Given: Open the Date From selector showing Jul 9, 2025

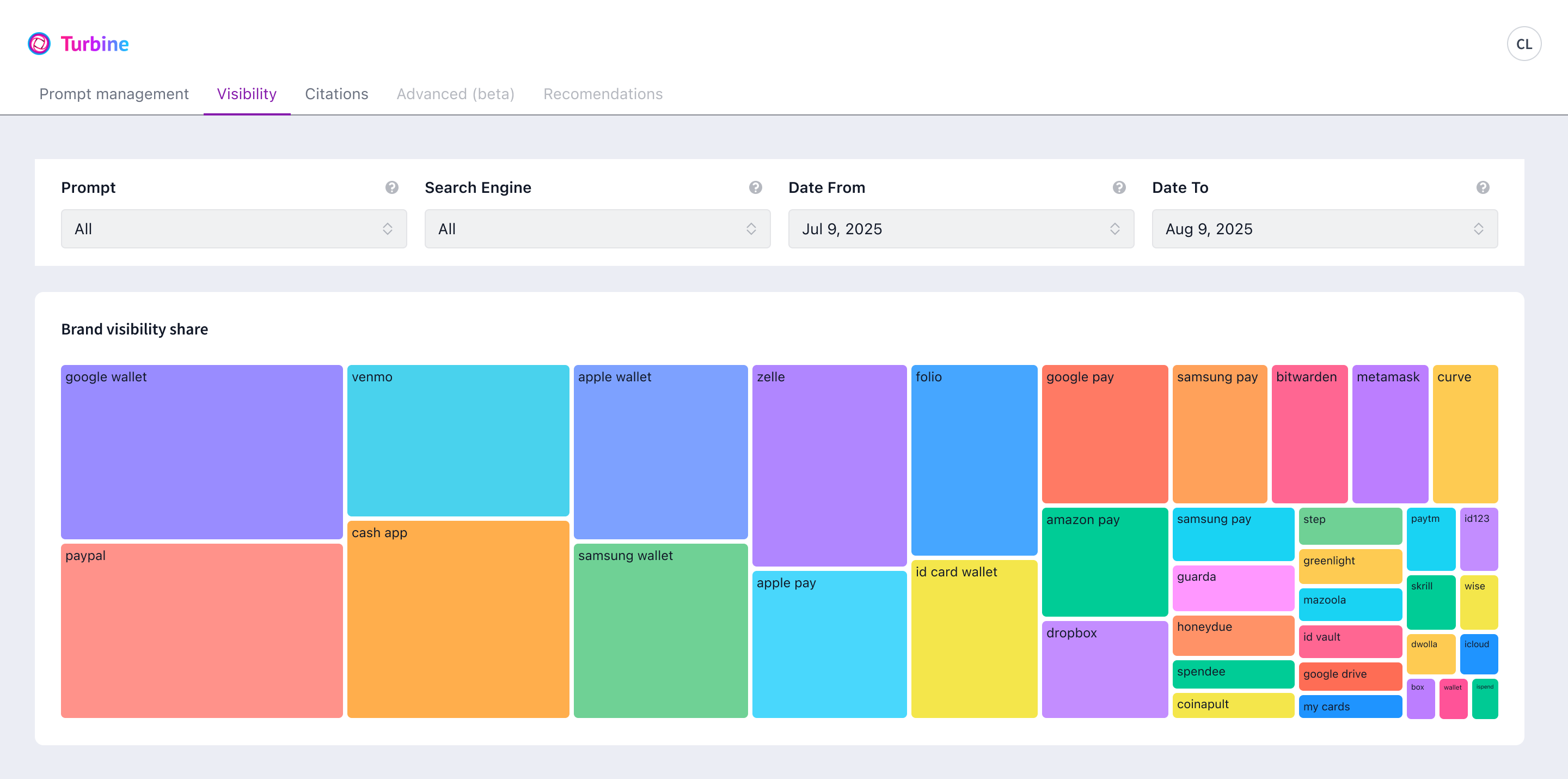Looking at the screenshot, I should (960, 229).
